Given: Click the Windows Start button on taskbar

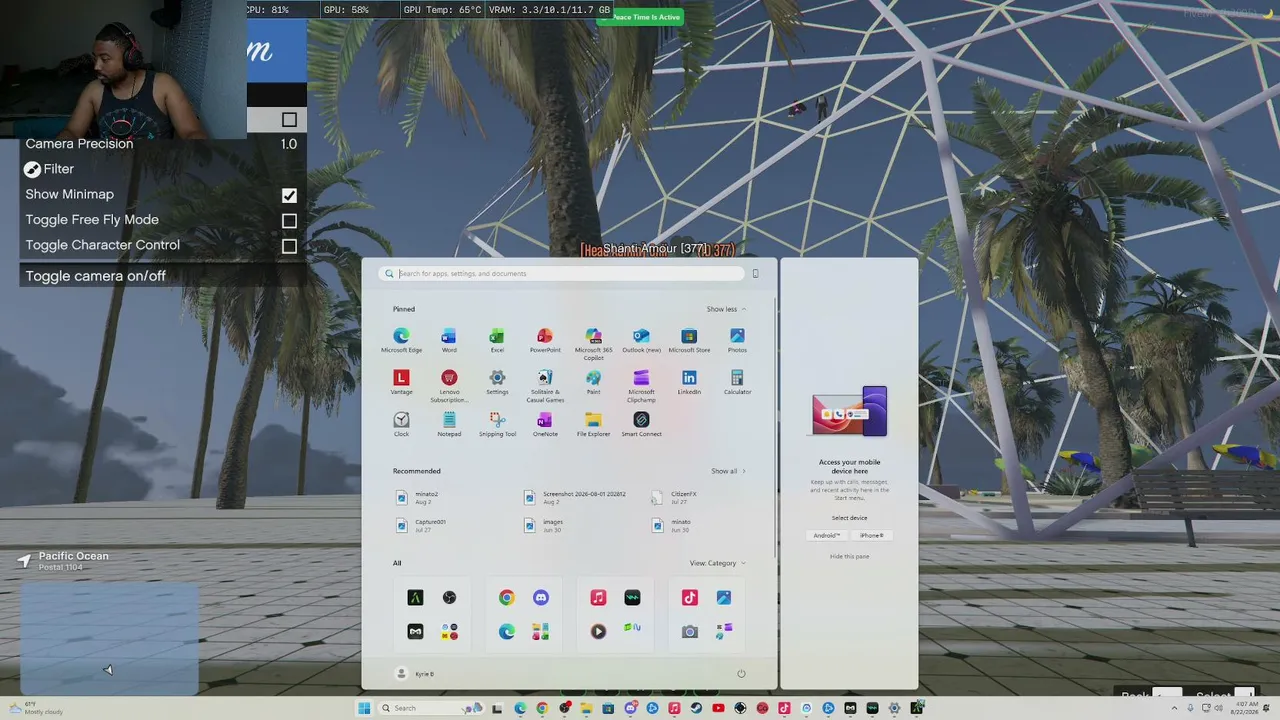Looking at the screenshot, I should pos(364,708).
